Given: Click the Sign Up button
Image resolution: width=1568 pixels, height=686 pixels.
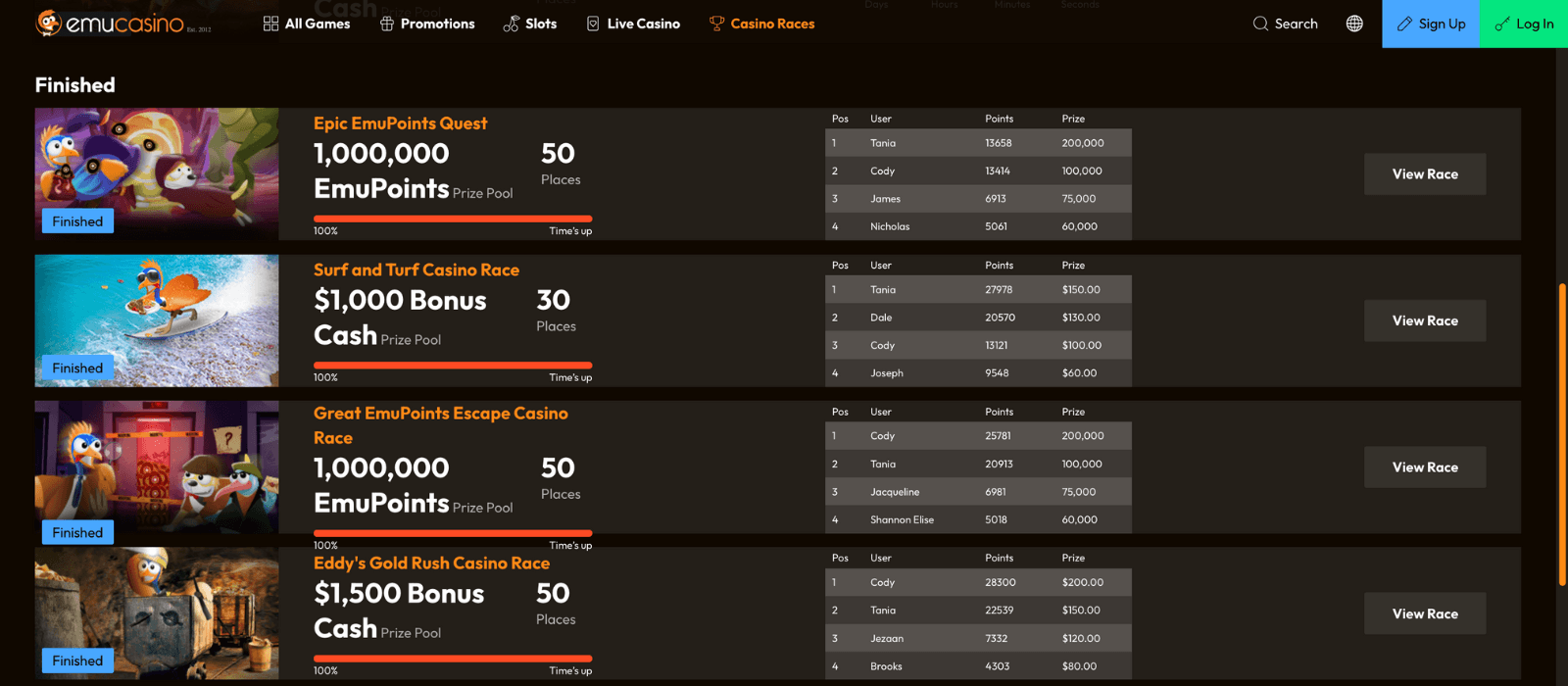Looking at the screenshot, I should 1431,24.
